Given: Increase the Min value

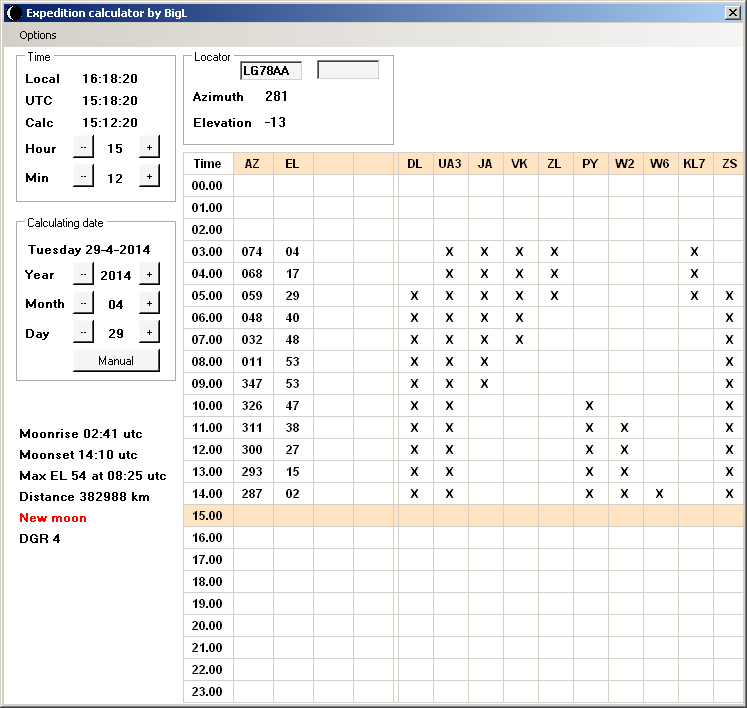Looking at the screenshot, I should coord(149,177).
